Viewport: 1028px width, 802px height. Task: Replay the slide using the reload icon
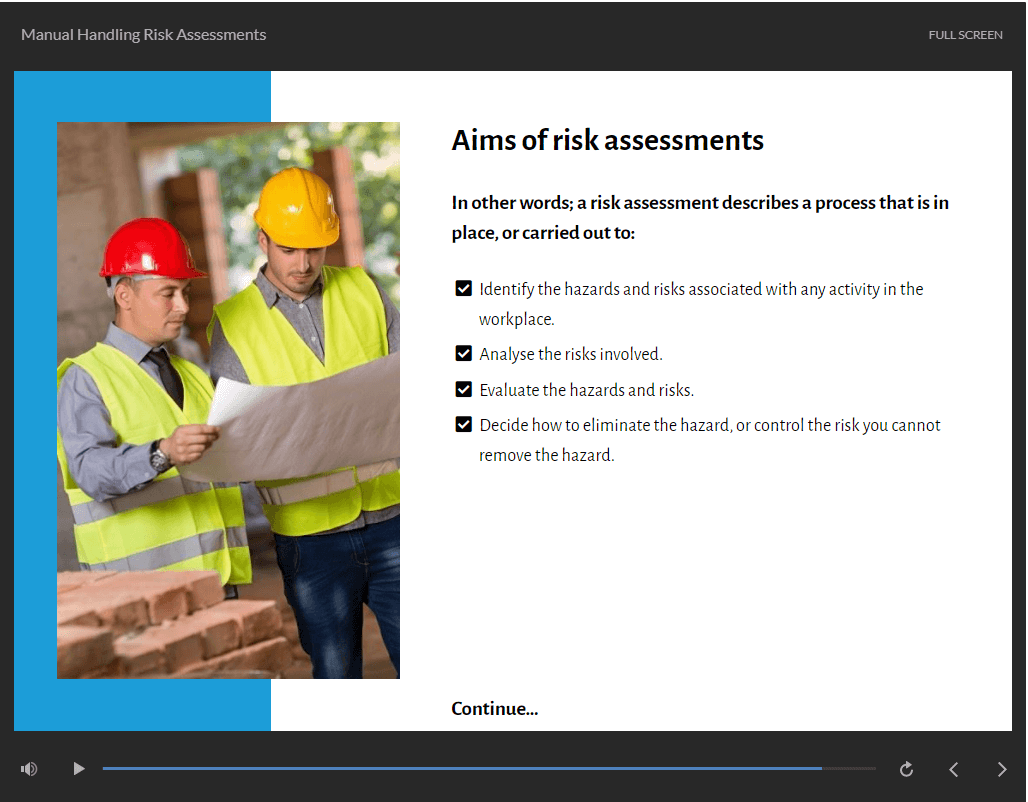click(x=906, y=769)
